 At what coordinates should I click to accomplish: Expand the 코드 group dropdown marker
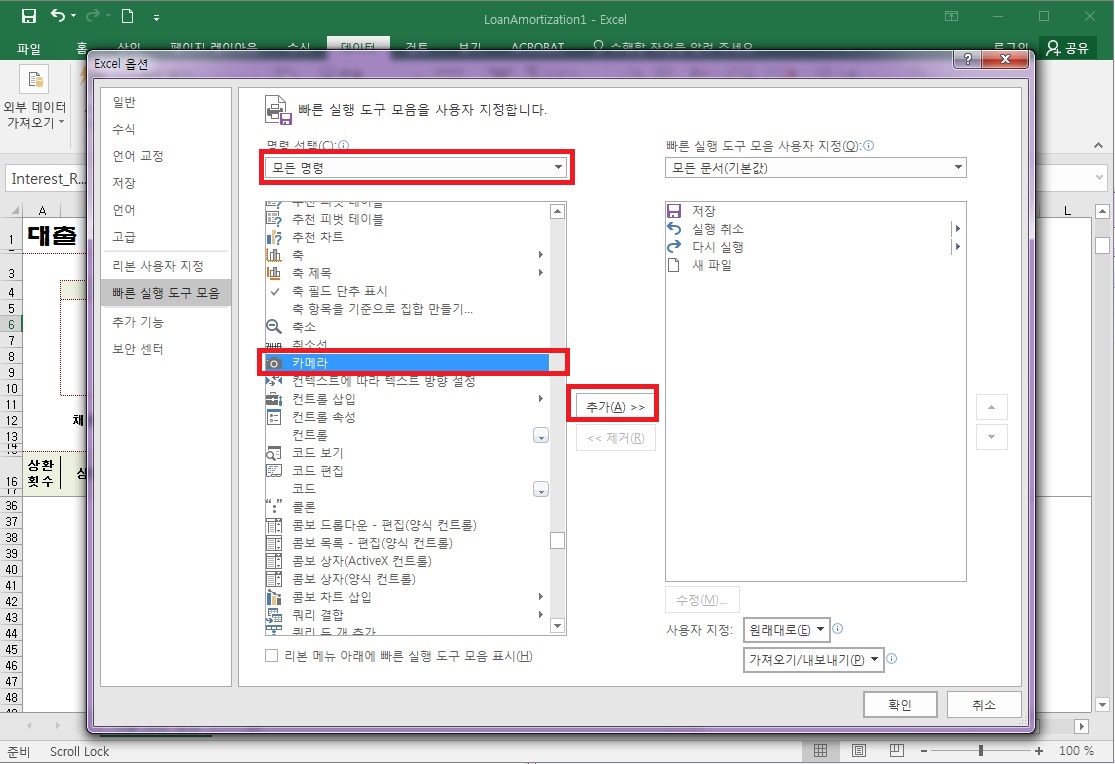(540, 489)
